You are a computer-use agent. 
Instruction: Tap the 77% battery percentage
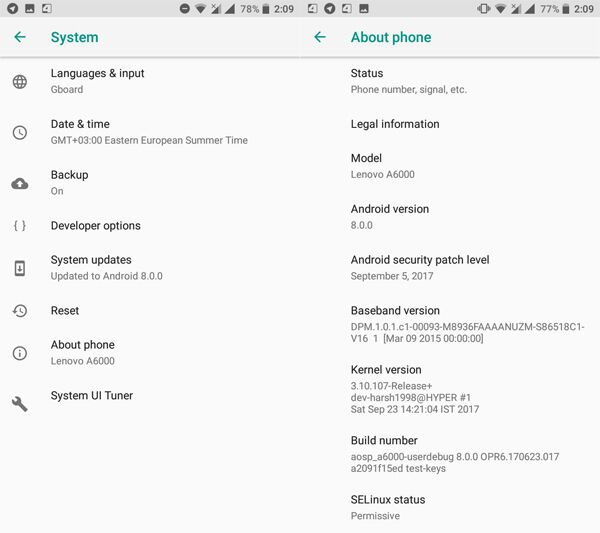point(550,9)
